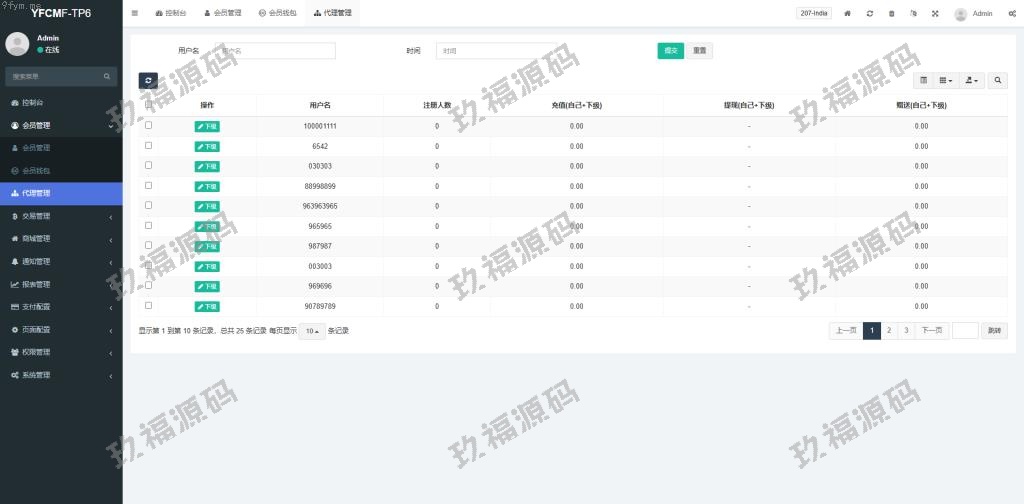Viewport: 1024px width, 504px height.
Task: Click the trash clear-cache icon in header
Action: tap(892, 14)
